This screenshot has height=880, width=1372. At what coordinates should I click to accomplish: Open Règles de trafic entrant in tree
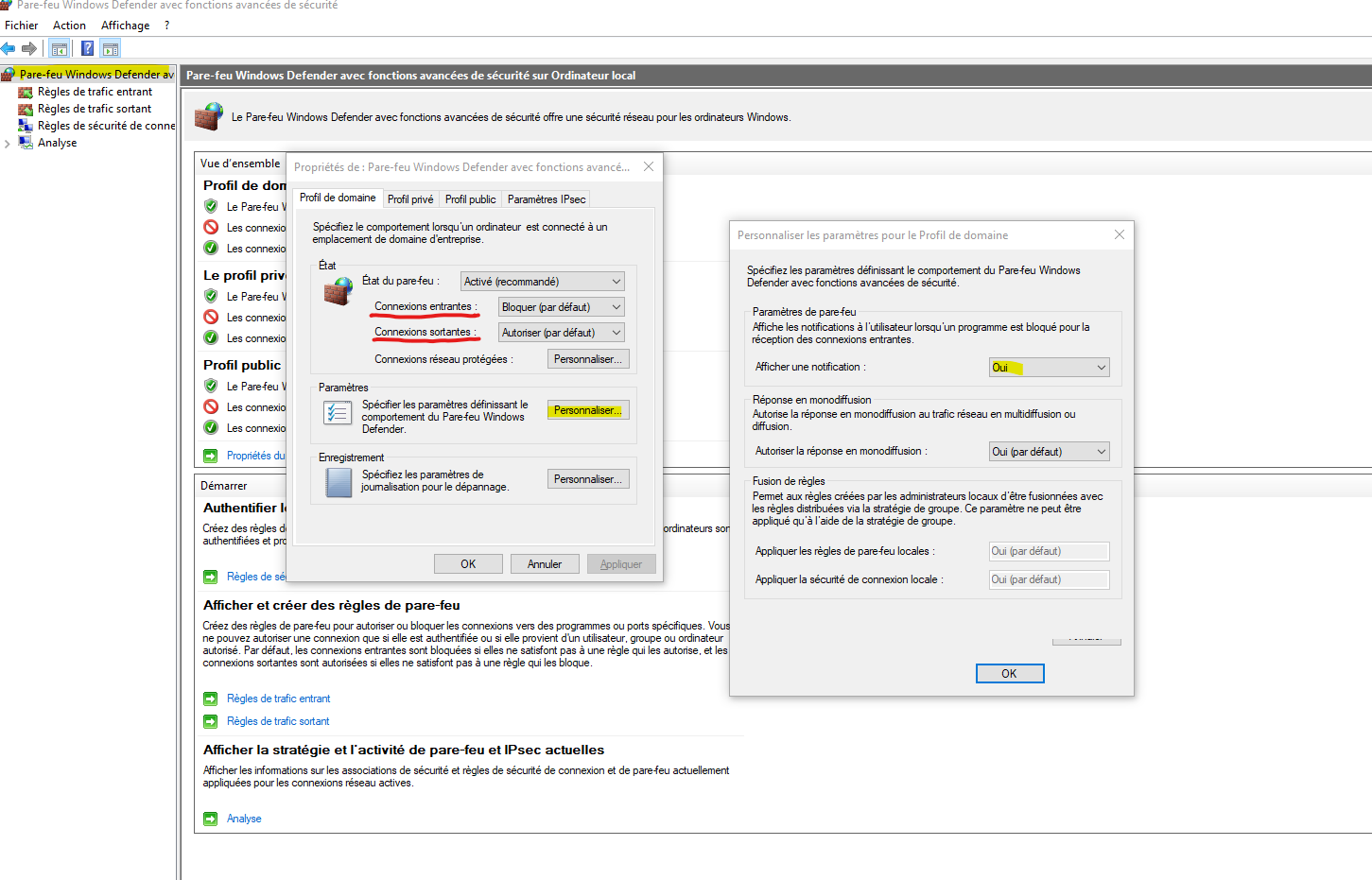pyautogui.click(x=95, y=92)
